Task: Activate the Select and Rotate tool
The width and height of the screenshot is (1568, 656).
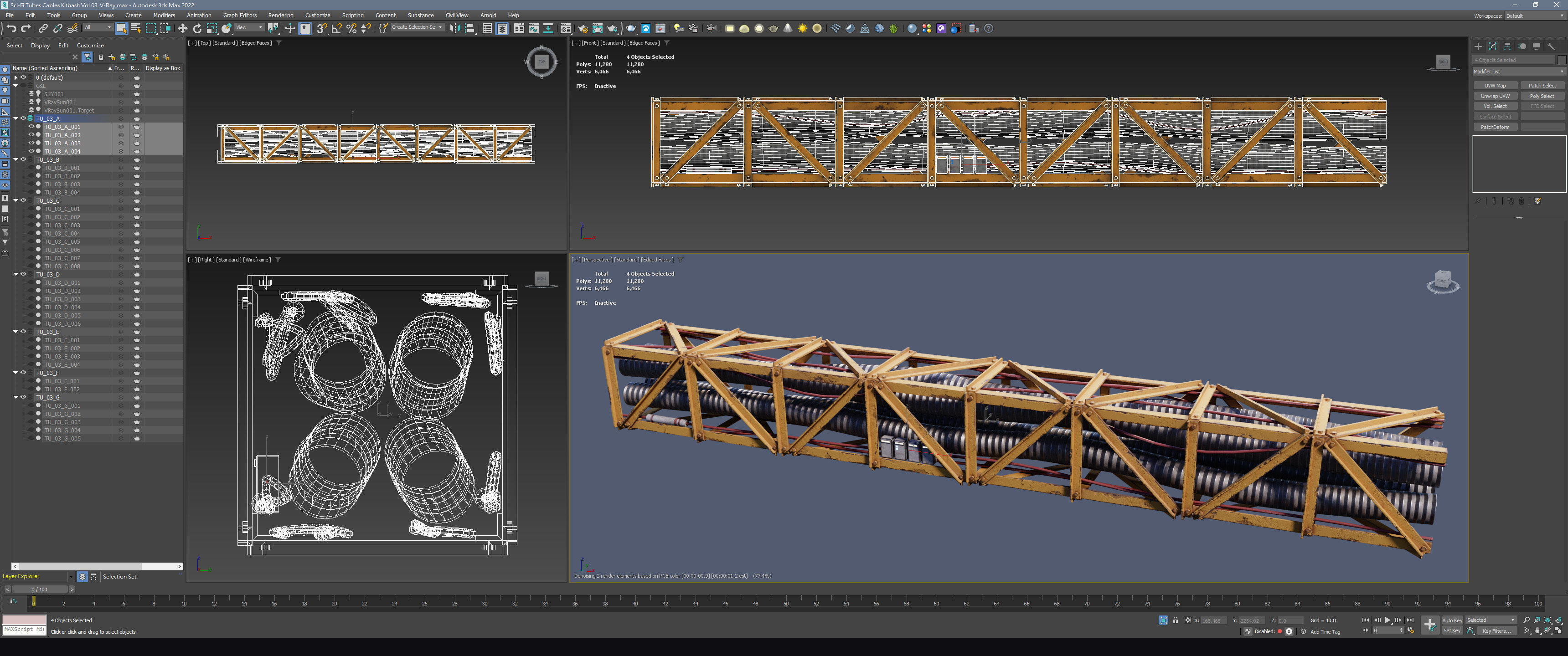Action: [197, 29]
